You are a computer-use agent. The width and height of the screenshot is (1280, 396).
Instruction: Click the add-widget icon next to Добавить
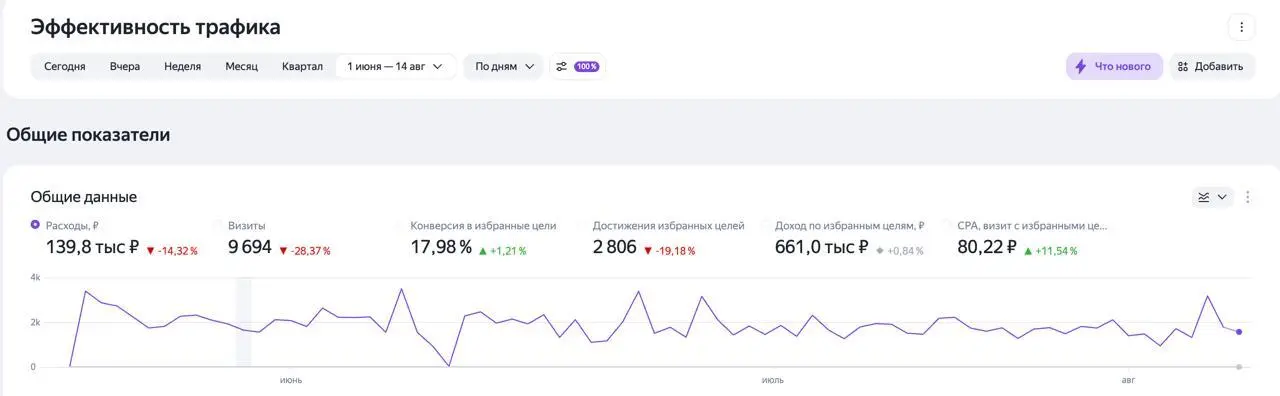(x=1183, y=67)
